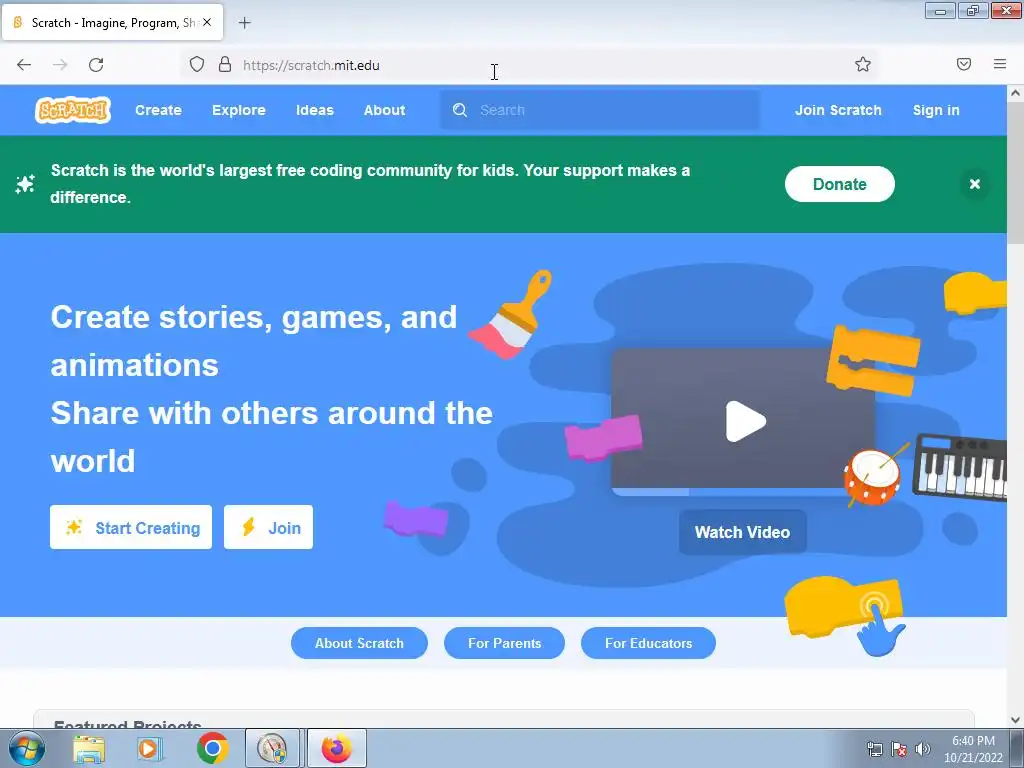Select the Scratch - Imagine, Program tab
1024x768 pixels.
click(x=112, y=22)
